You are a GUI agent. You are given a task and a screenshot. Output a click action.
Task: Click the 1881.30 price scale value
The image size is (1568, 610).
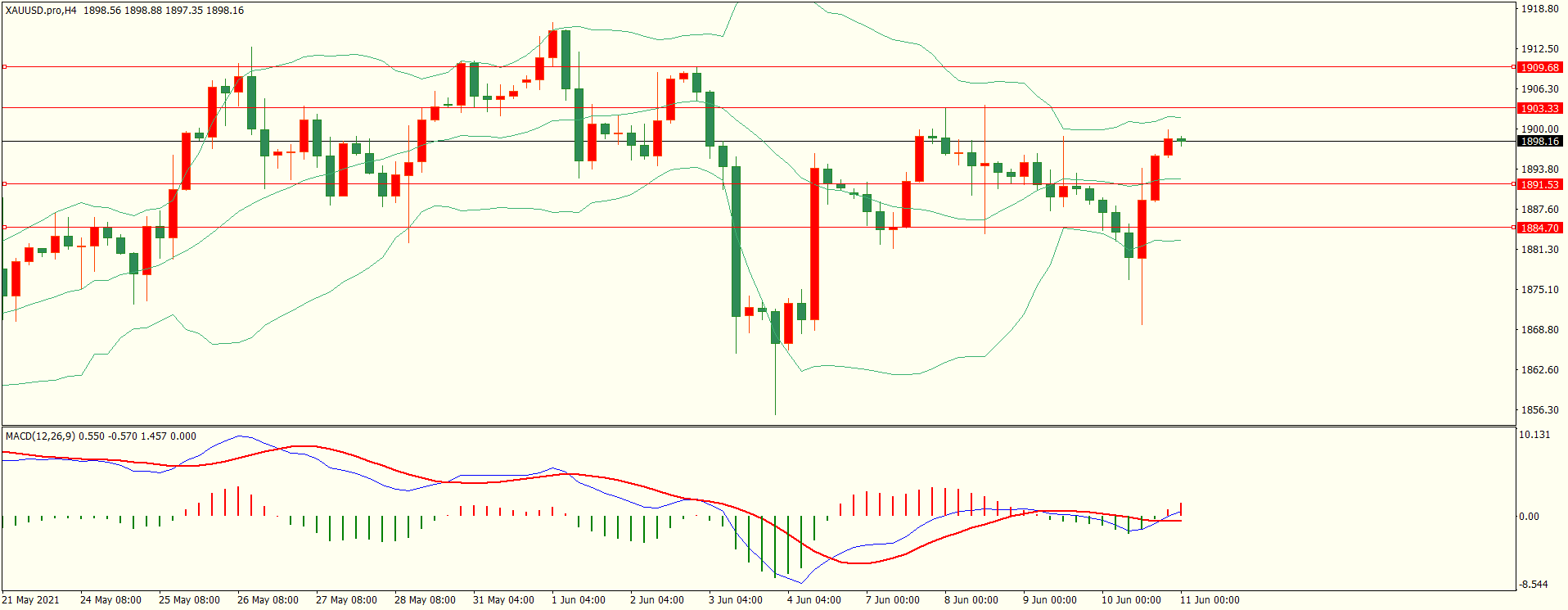pos(1539,250)
